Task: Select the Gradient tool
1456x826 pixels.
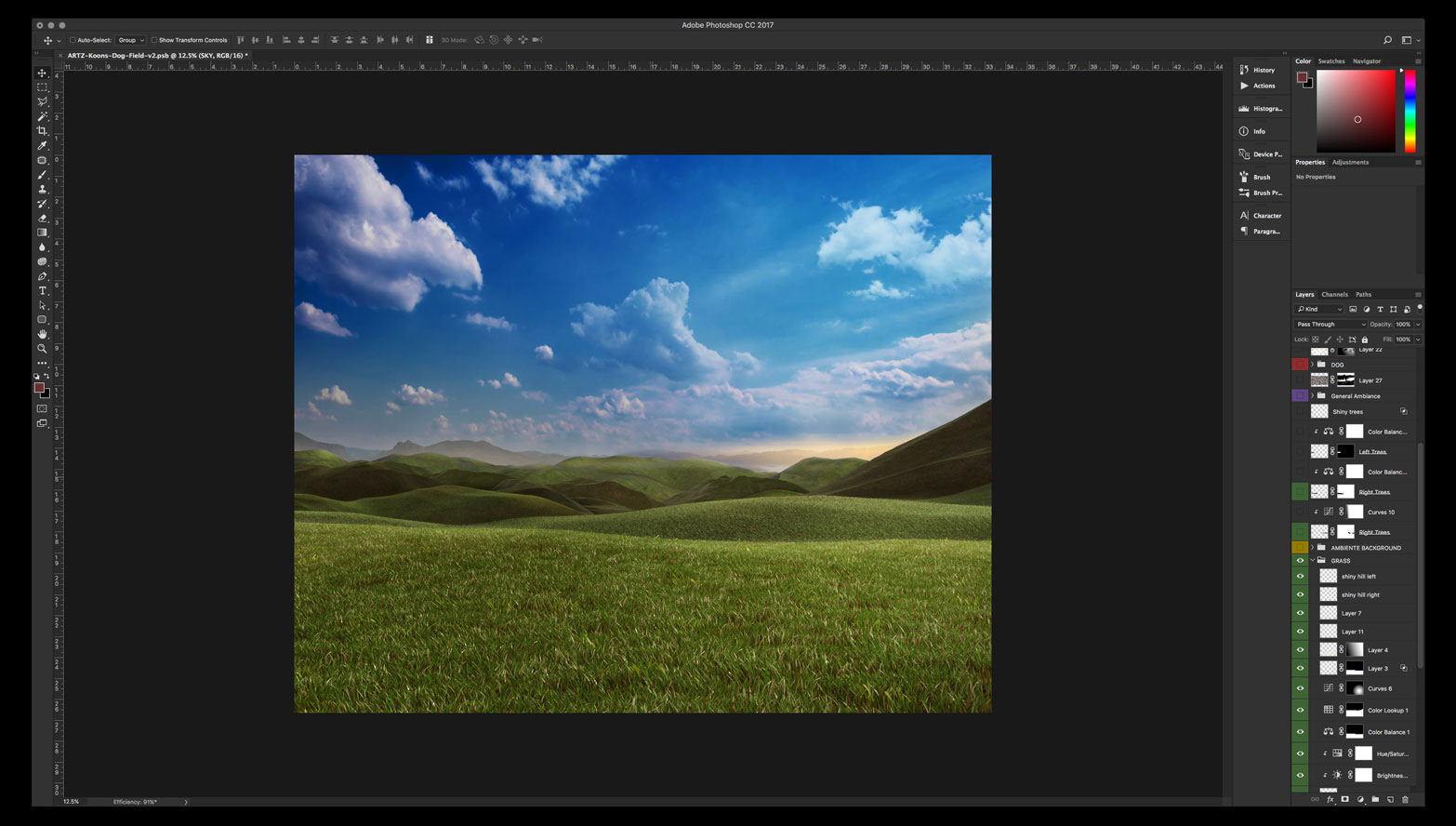Action: point(42,233)
